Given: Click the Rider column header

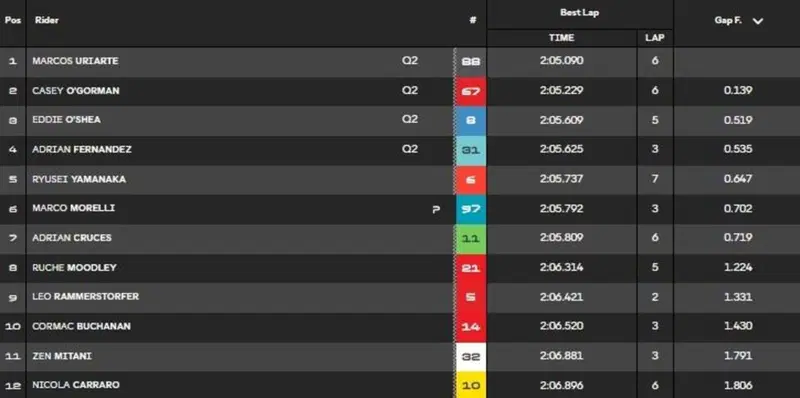Looking at the screenshot, I should point(46,20).
